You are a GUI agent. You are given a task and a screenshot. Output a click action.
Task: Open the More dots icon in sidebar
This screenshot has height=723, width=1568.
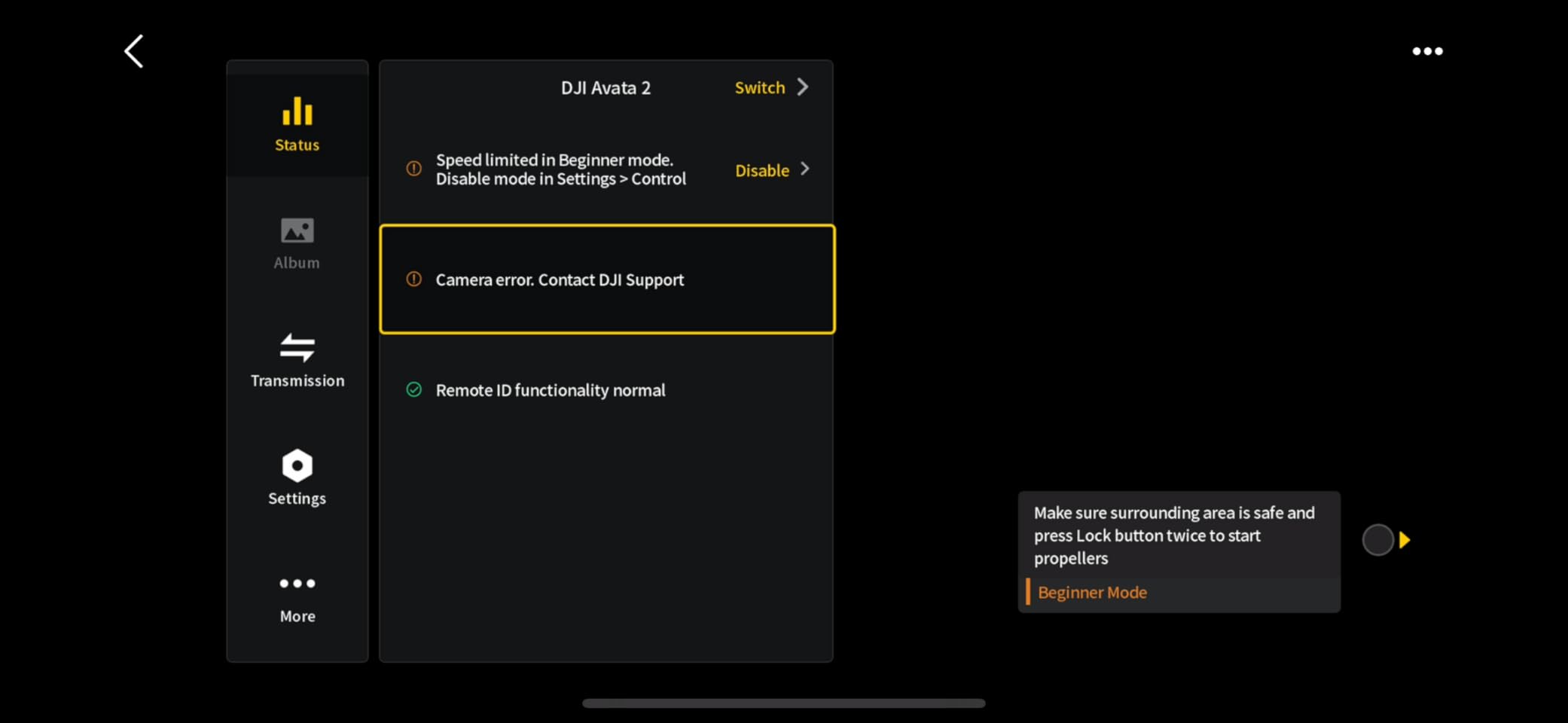[297, 583]
